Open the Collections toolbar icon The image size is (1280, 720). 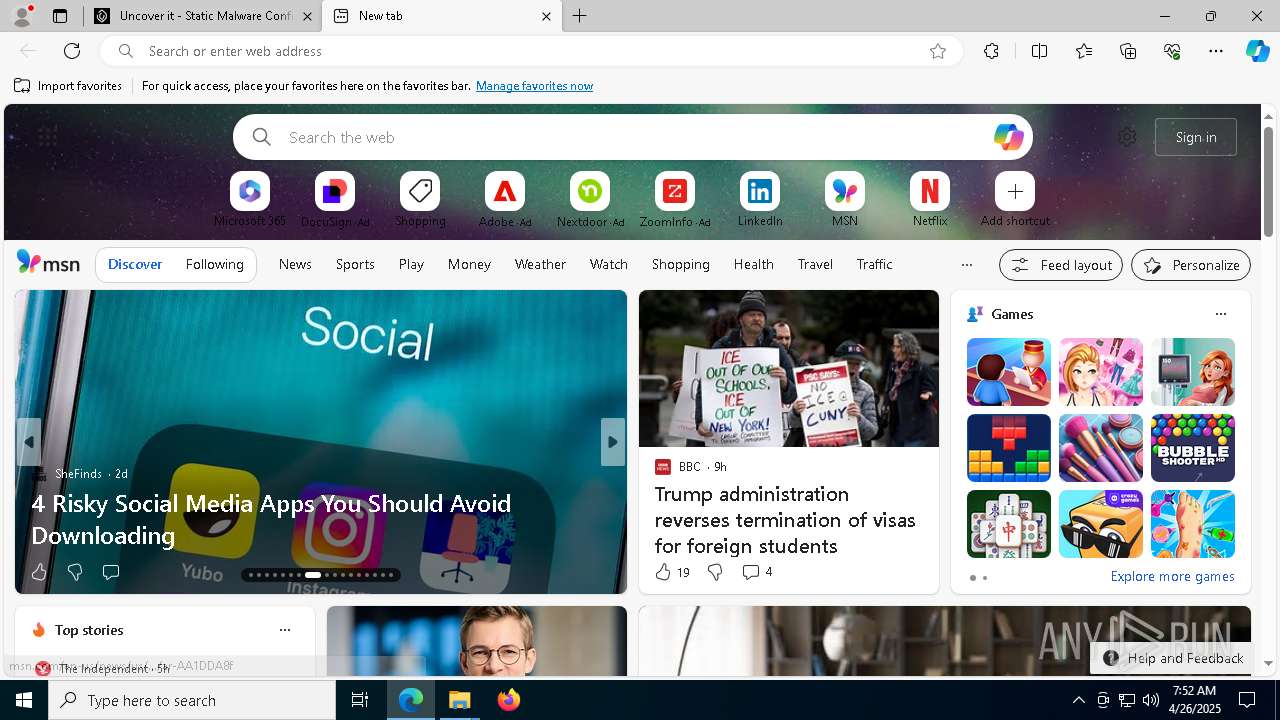(x=1128, y=51)
